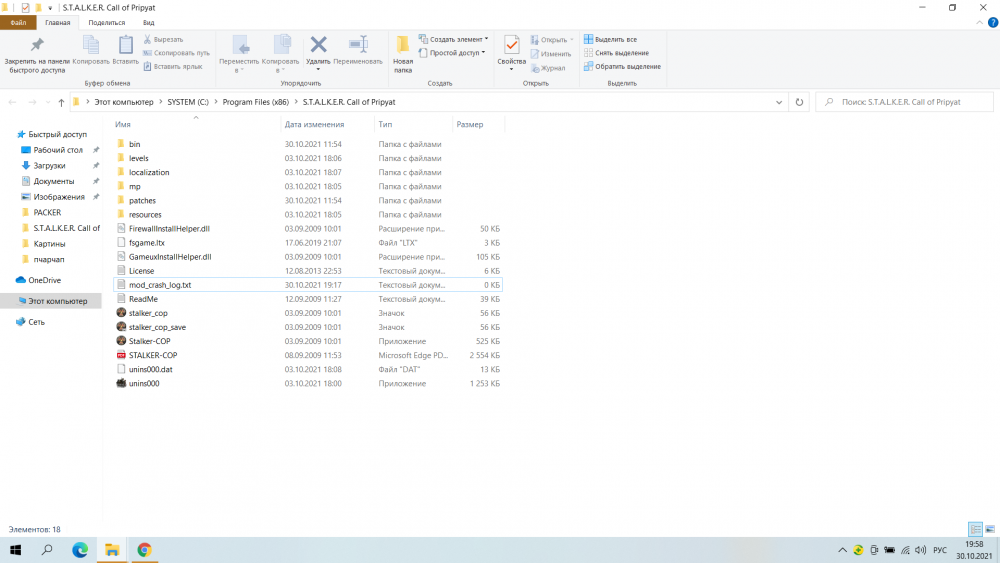This screenshot has height=563, width=1000.
Task: Click the blue Help question mark icon
Action: [x=991, y=21]
